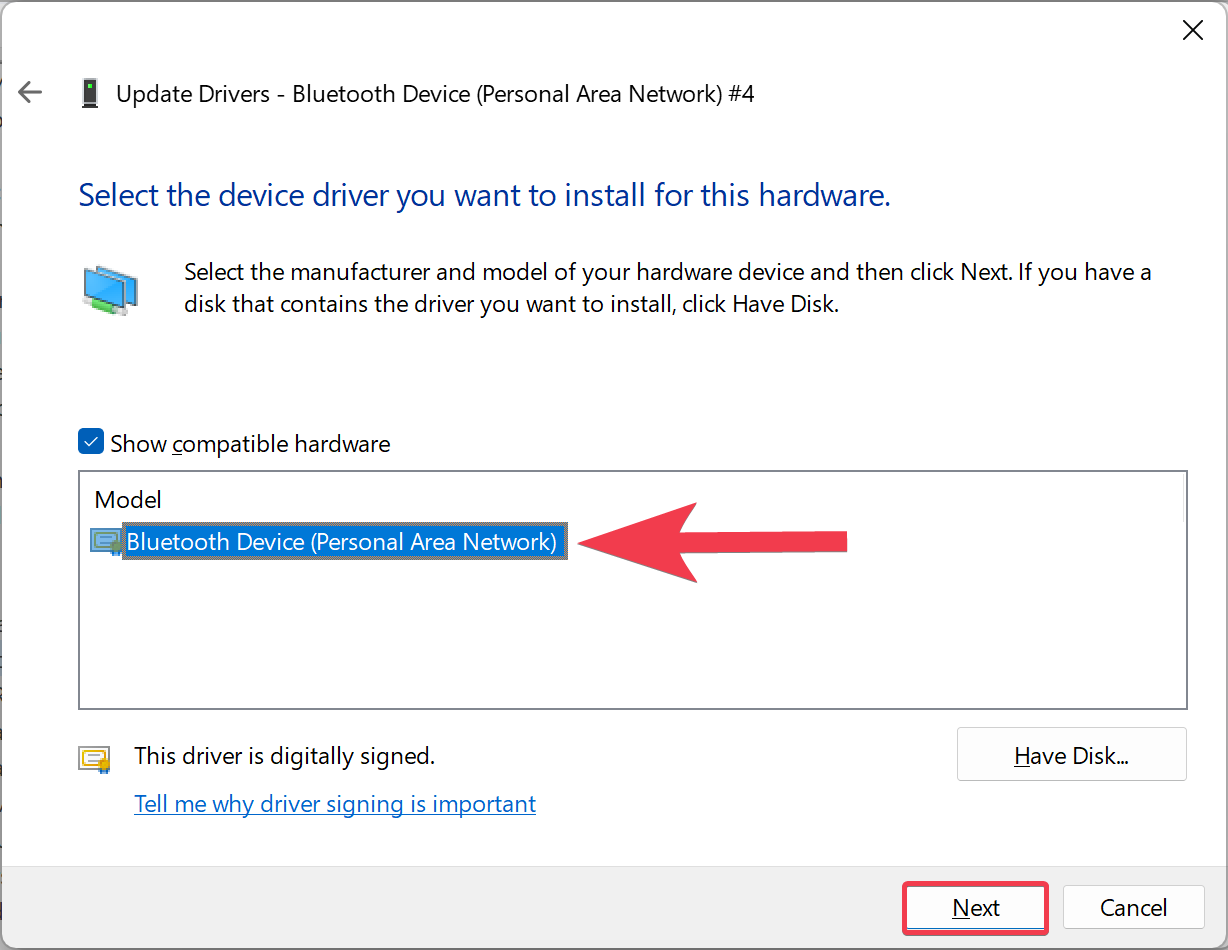
Task: Select Bluetooth Device (Personal Area Network) model
Action: click(x=345, y=542)
